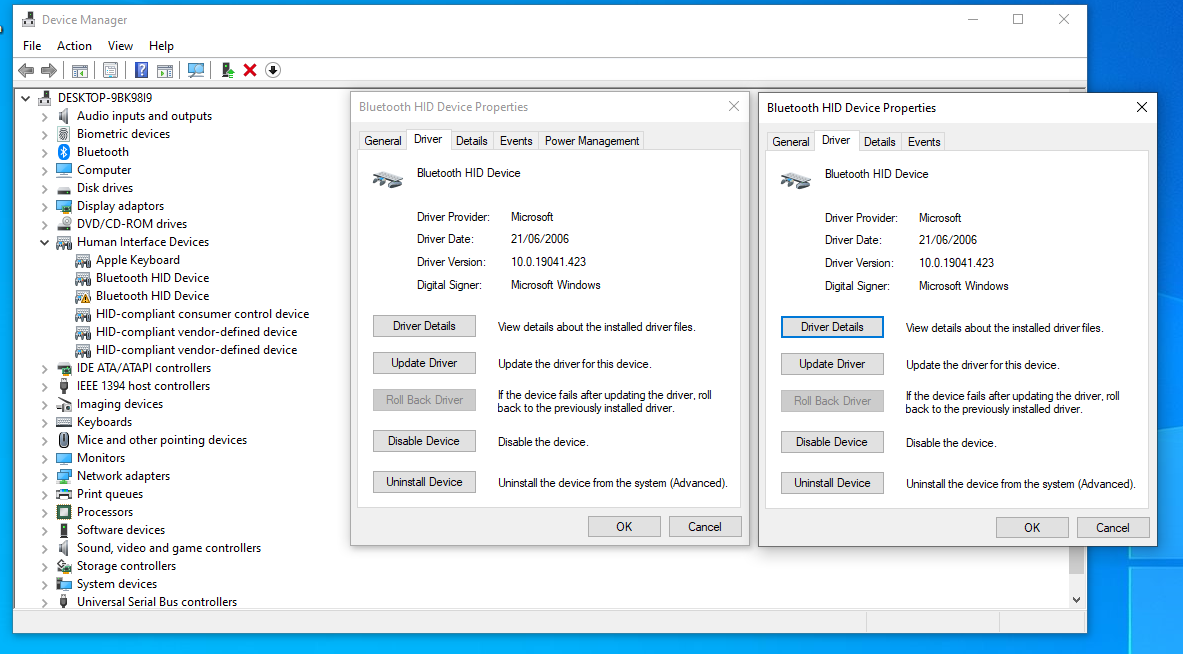The width and height of the screenshot is (1183, 654).
Task: Open the Action menu
Action: click(74, 46)
